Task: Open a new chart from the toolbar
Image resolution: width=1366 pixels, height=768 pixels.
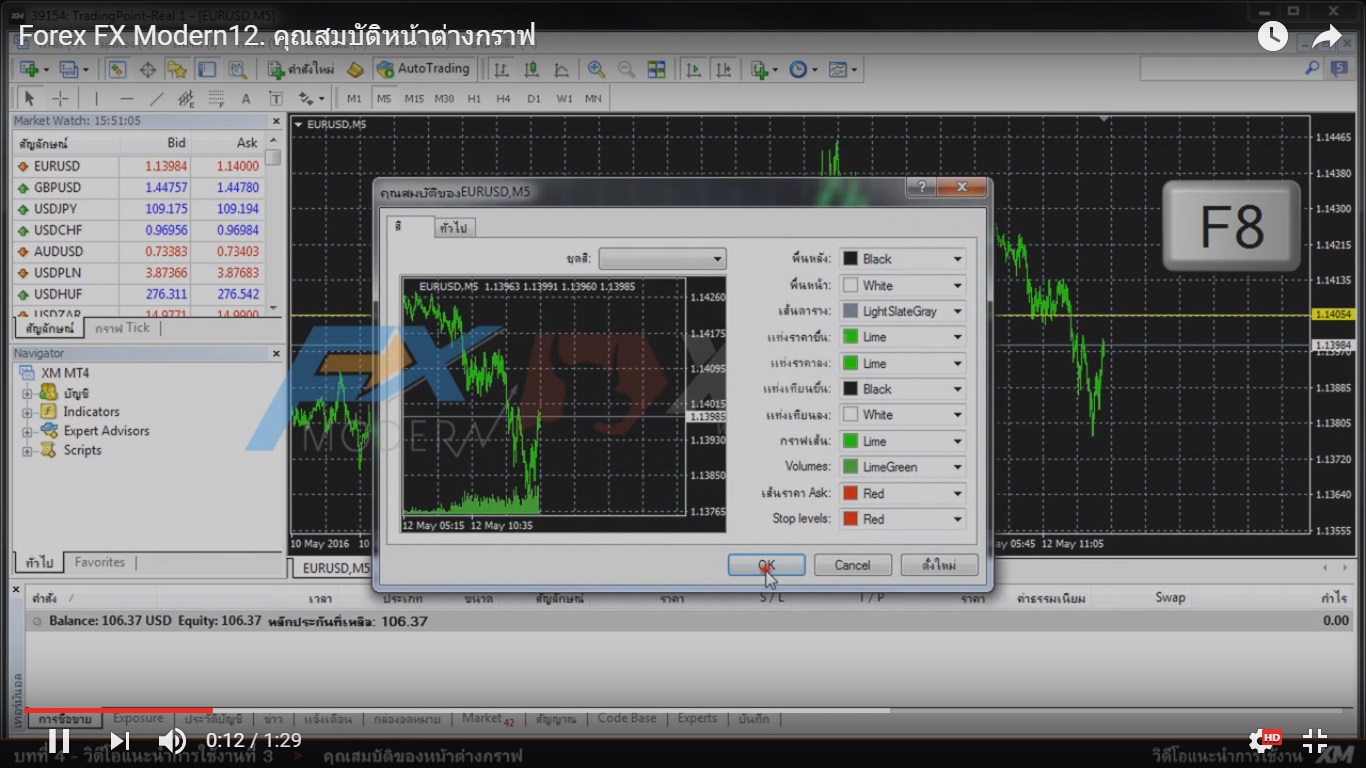Action: (29, 69)
